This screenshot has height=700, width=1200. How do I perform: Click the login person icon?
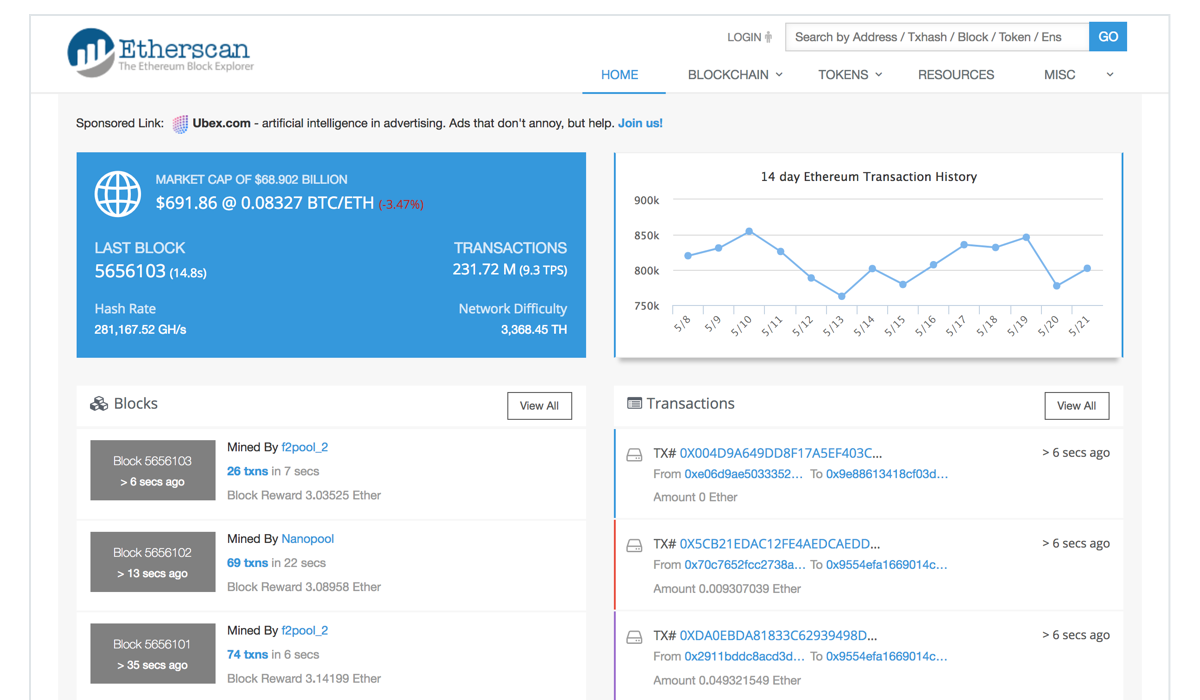[768, 37]
